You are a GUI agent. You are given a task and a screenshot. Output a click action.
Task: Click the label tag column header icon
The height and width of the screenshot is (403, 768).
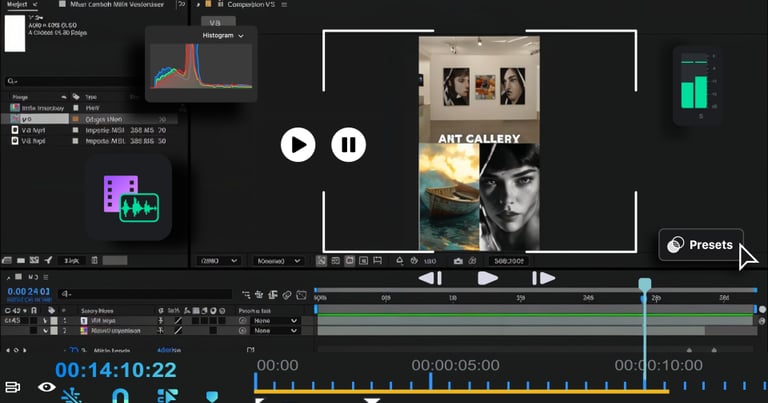76,97
